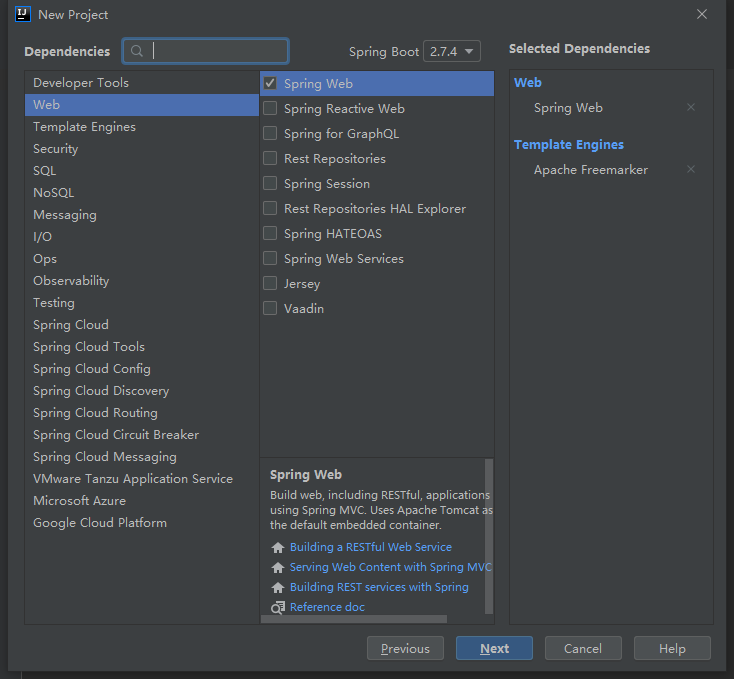Click the description panel vertical scrollbar

pyautogui.click(x=489, y=536)
